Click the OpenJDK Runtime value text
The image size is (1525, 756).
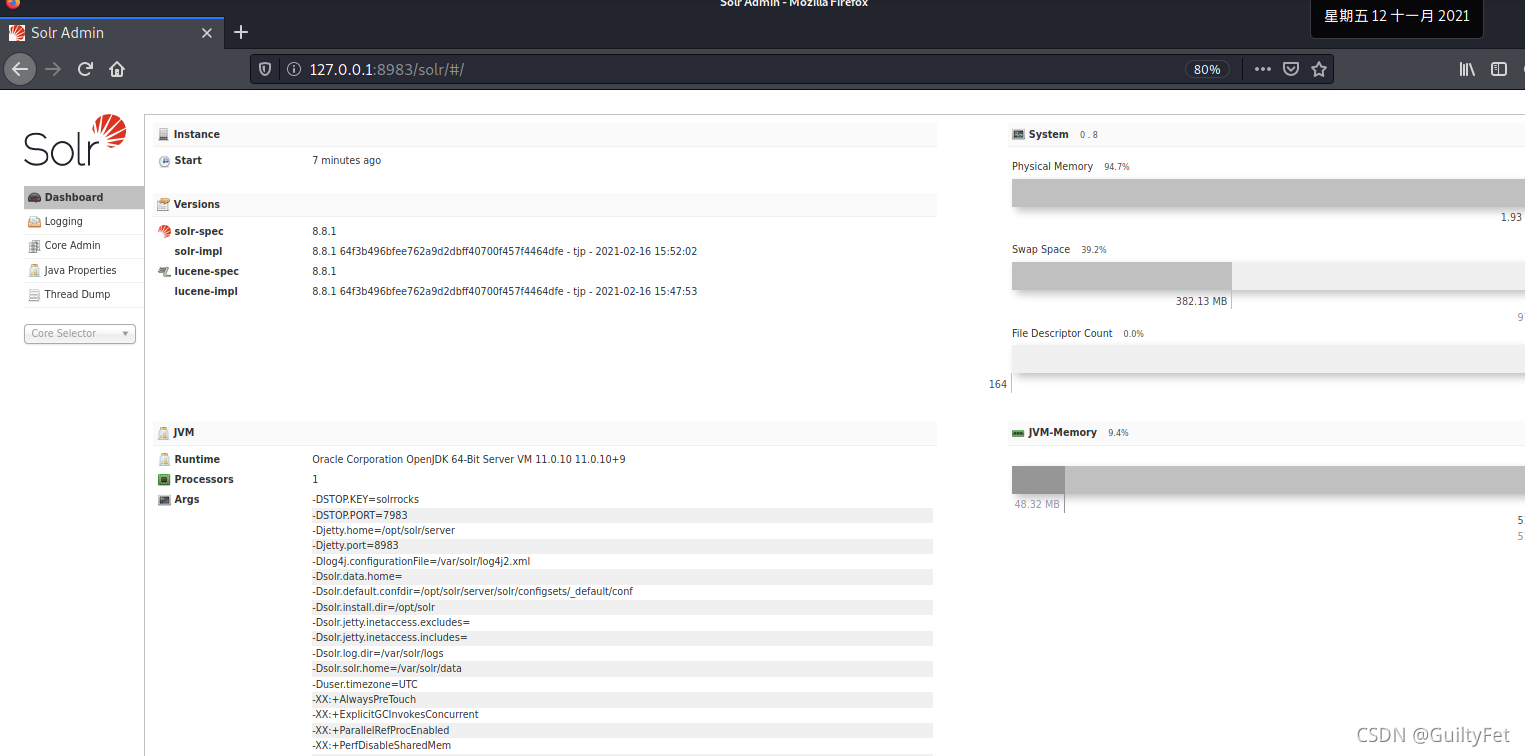tap(469, 459)
